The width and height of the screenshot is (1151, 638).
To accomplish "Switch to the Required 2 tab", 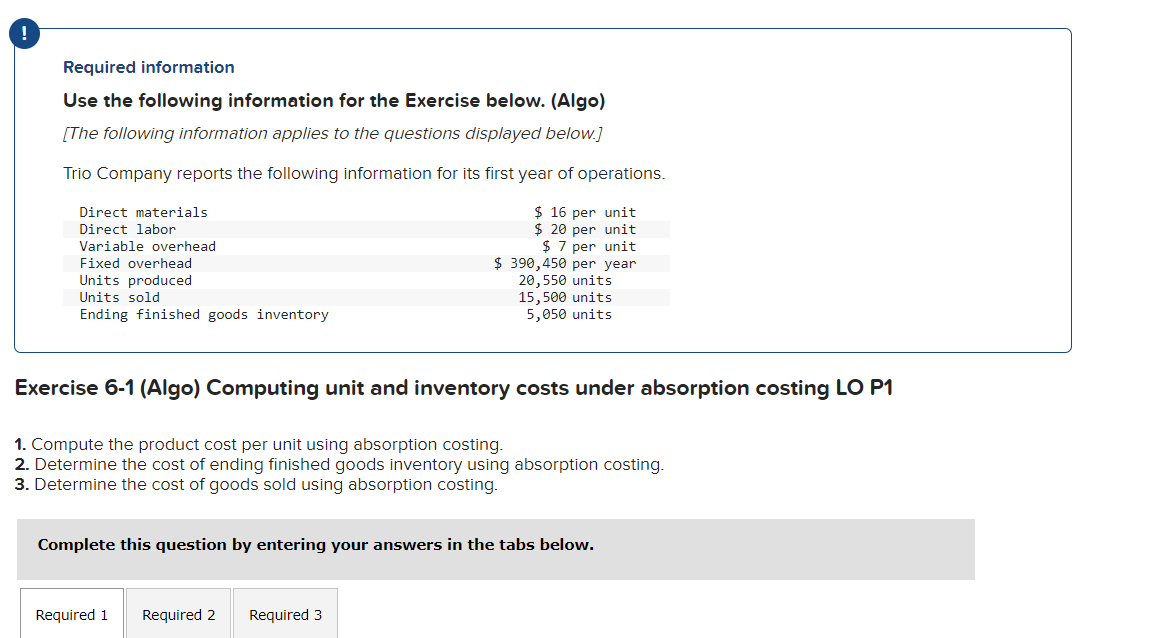I will [178, 614].
